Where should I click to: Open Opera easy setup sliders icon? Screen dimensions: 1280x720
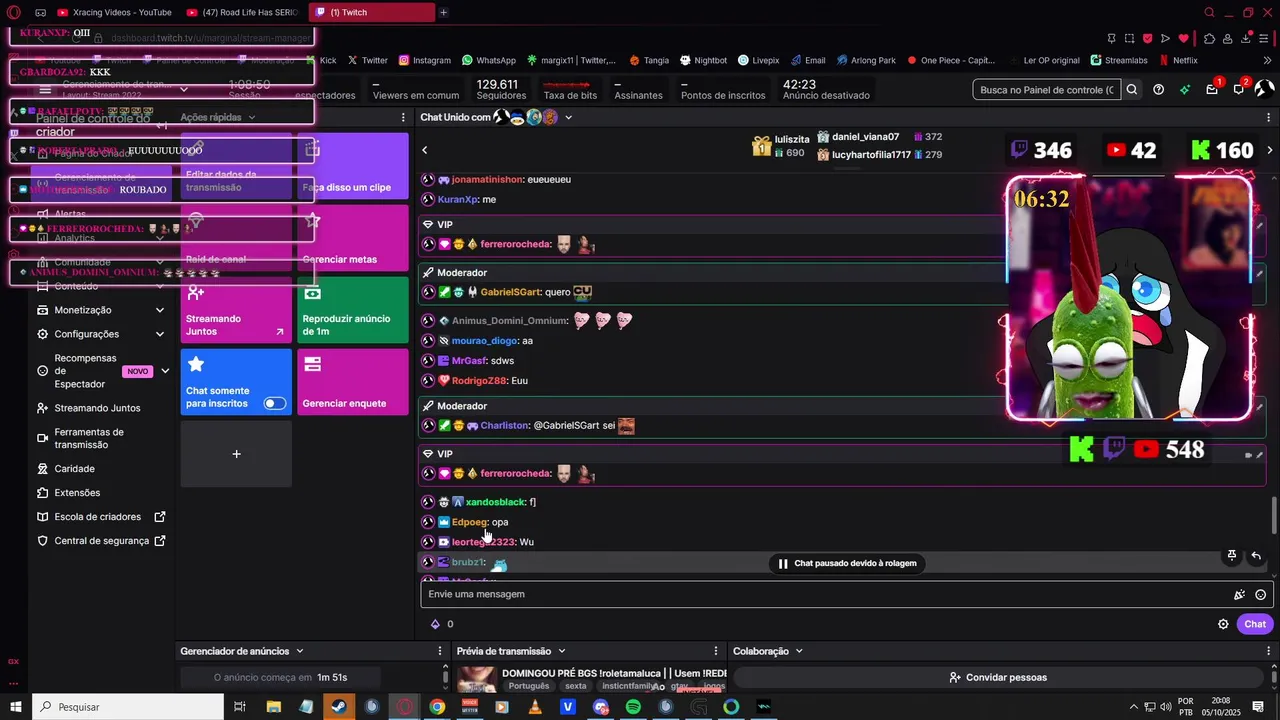coord(1265,38)
